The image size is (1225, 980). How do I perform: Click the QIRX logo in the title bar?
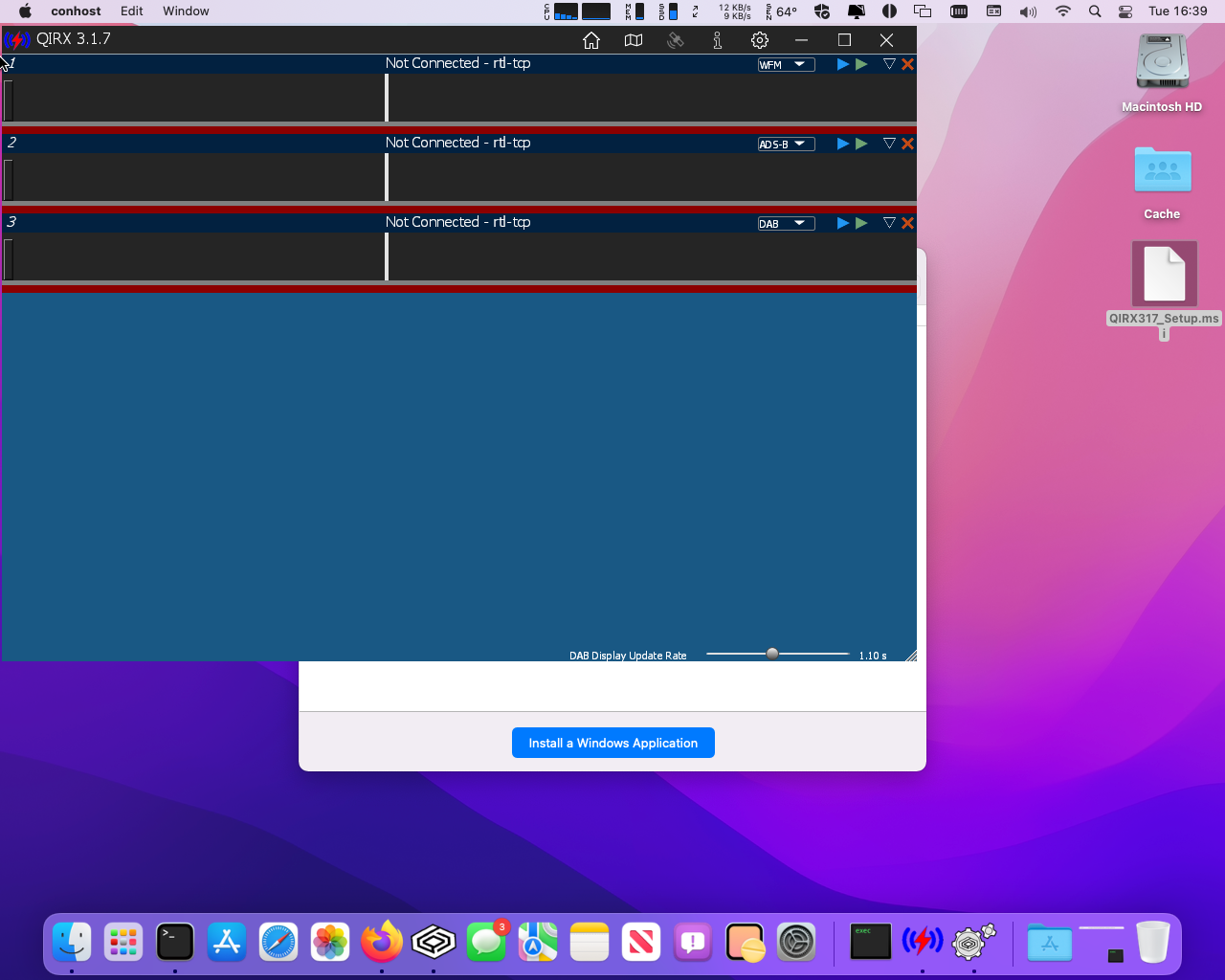click(17, 40)
